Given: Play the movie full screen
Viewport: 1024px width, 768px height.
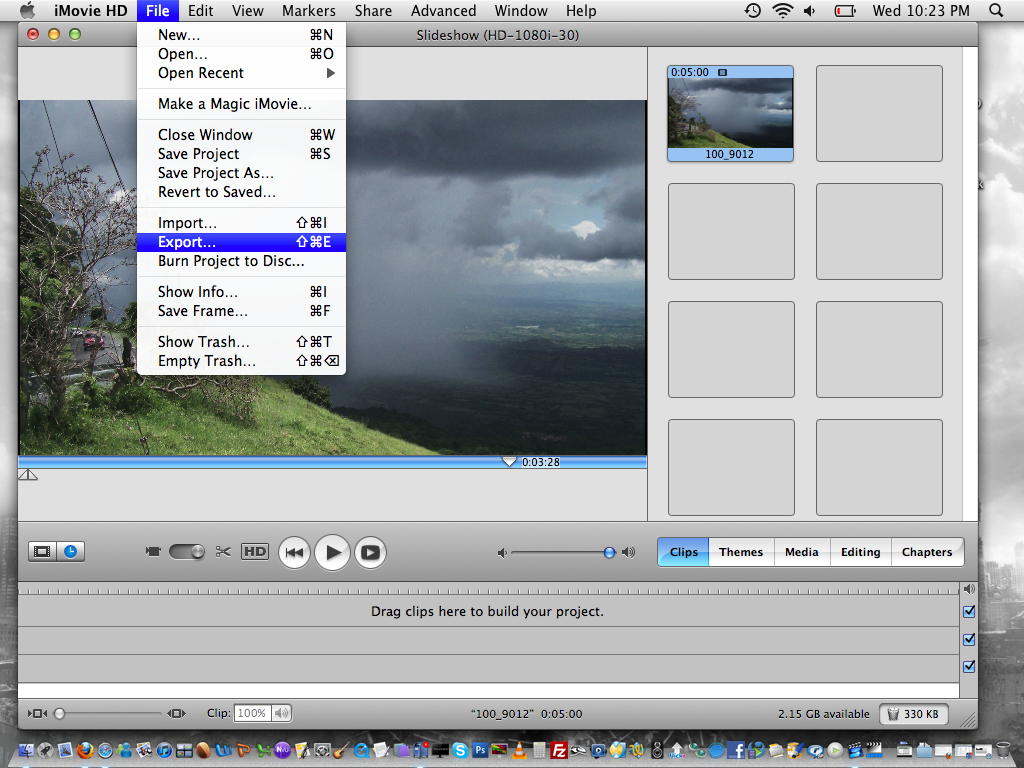Looking at the screenshot, I should (x=370, y=552).
